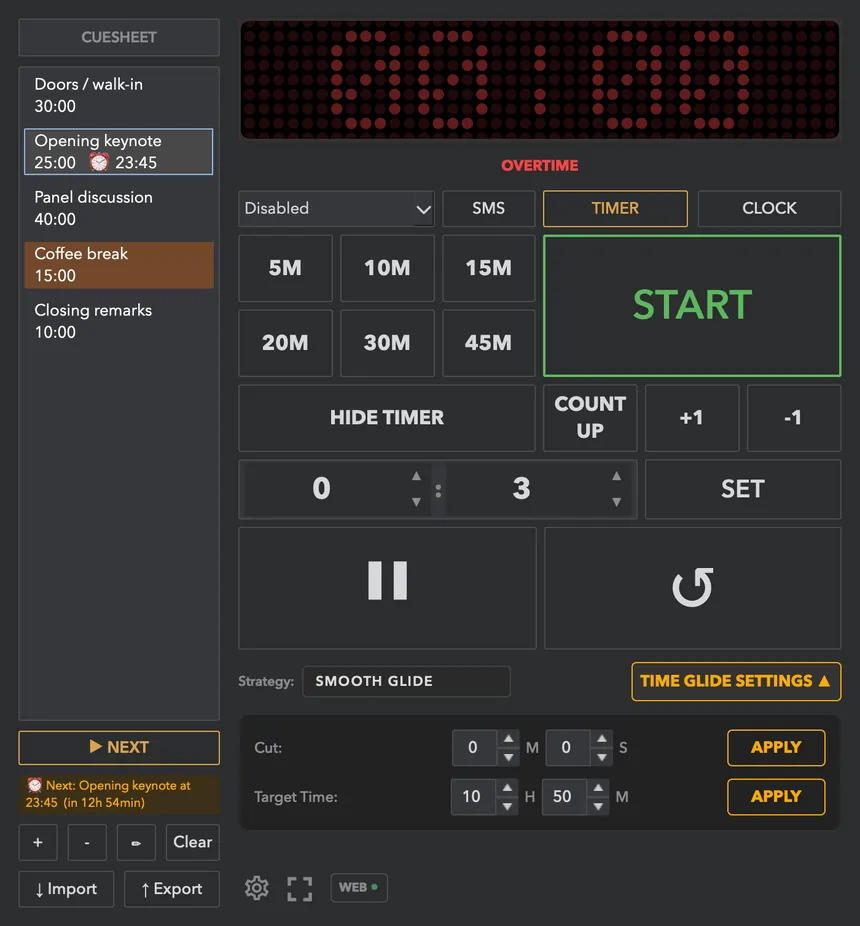Add one minute with +1
Image resolution: width=860 pixels, height=926 pixels.
coord(692,418)
